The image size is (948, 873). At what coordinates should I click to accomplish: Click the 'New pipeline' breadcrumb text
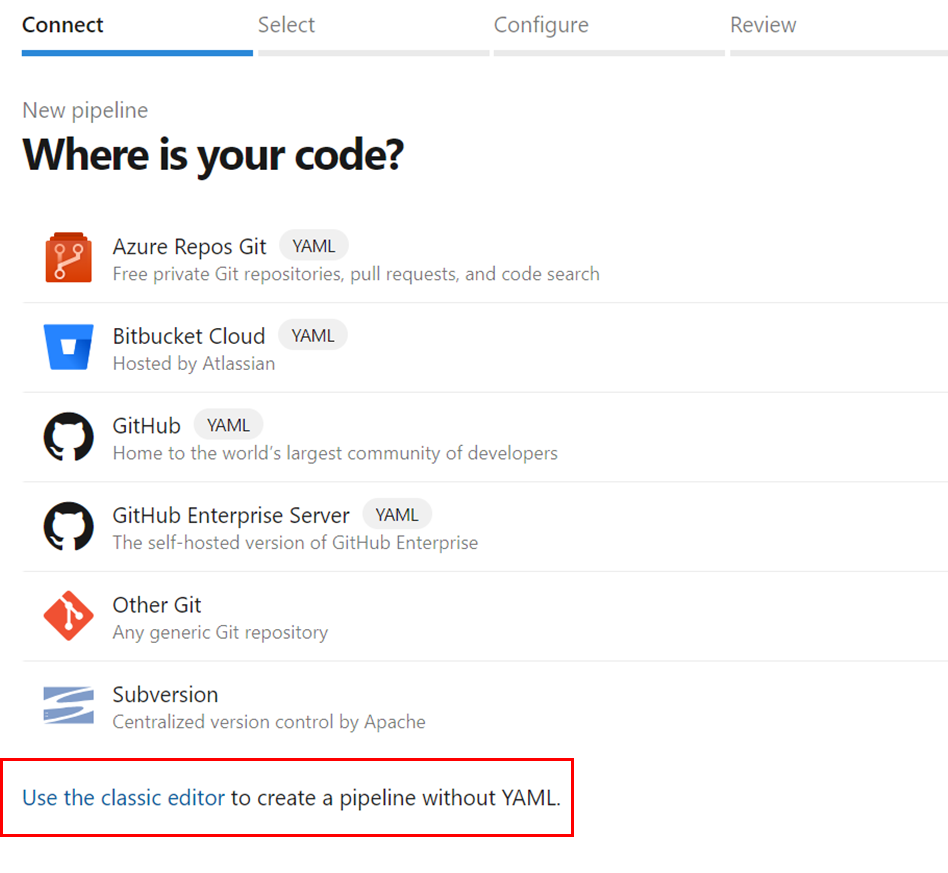tap(85, 110)
